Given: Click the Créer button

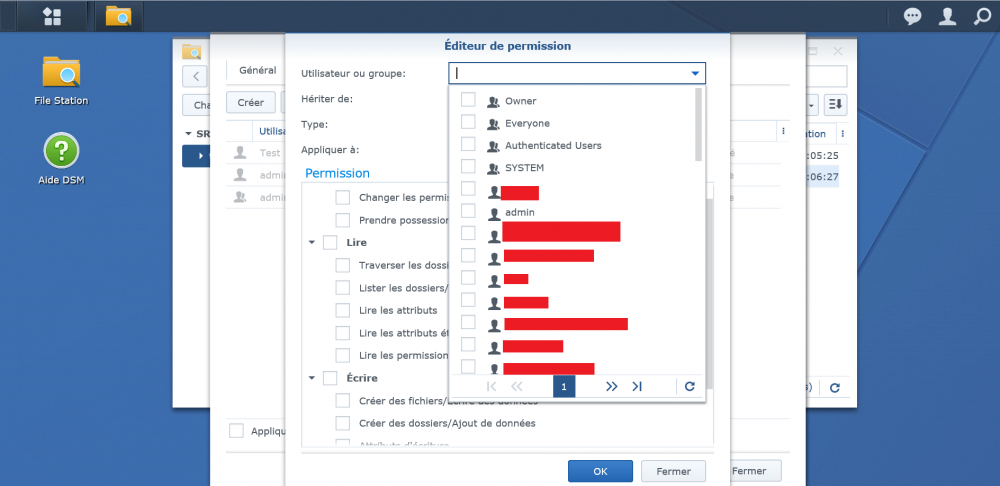Looking at the screenshot, I should 251,103.
